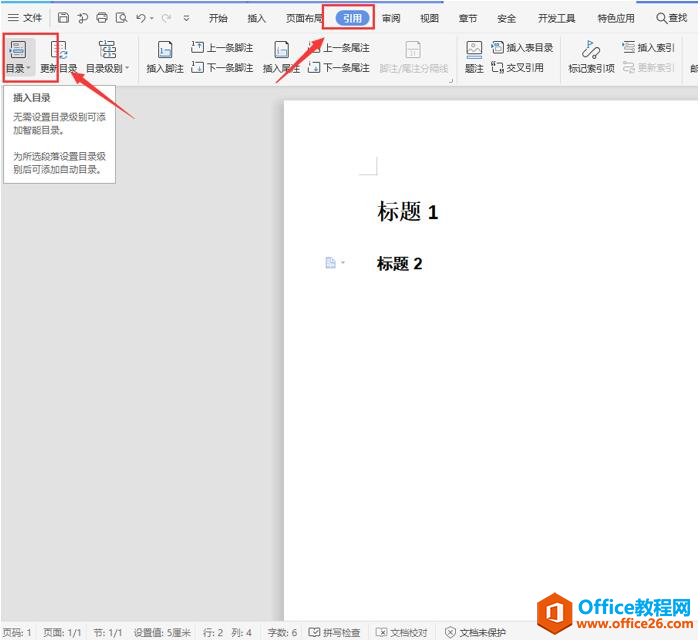Expand the 目录 dropdown arrow
This screenshot has width=700, height=641.
tap(29, 68)
